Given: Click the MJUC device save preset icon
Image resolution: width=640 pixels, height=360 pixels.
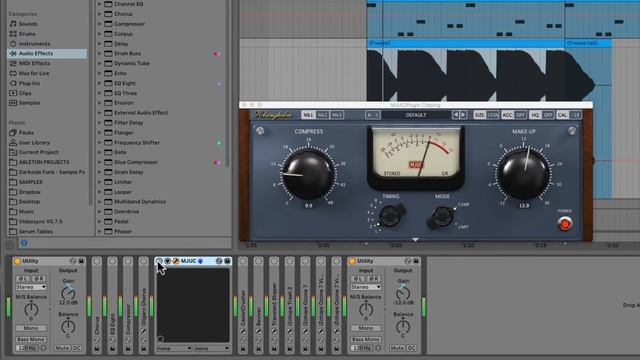Looking at the screenshot, I should click(x=227, y=261).
